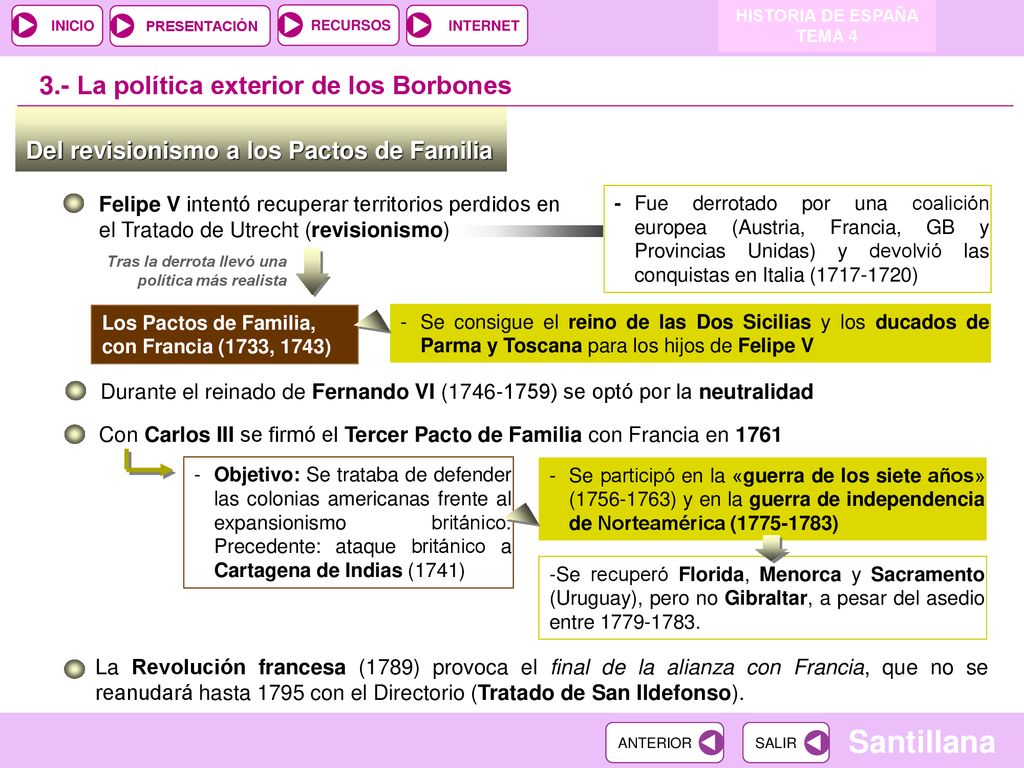The image size is (1024, 768).
Task: Go to previous slide with ANTERIOR
Action: click(664, 743)
